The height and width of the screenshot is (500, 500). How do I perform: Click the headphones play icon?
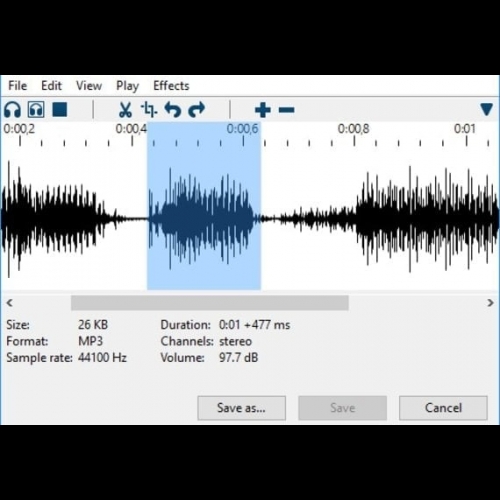pyautogui.click(x=12, y=110)
